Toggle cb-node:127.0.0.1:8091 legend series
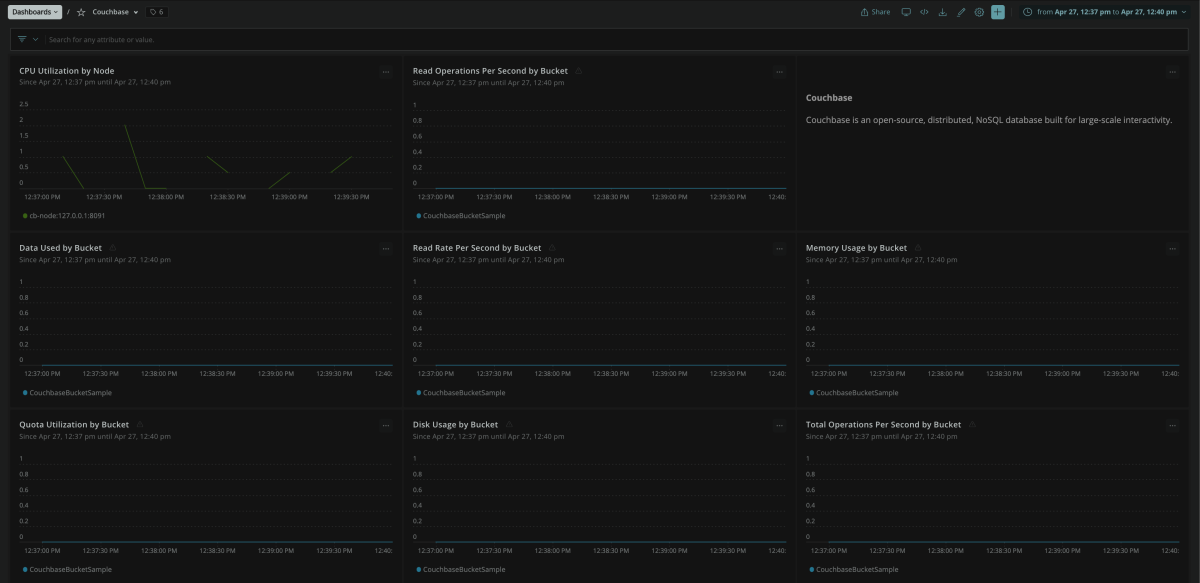 coord(64,215)
